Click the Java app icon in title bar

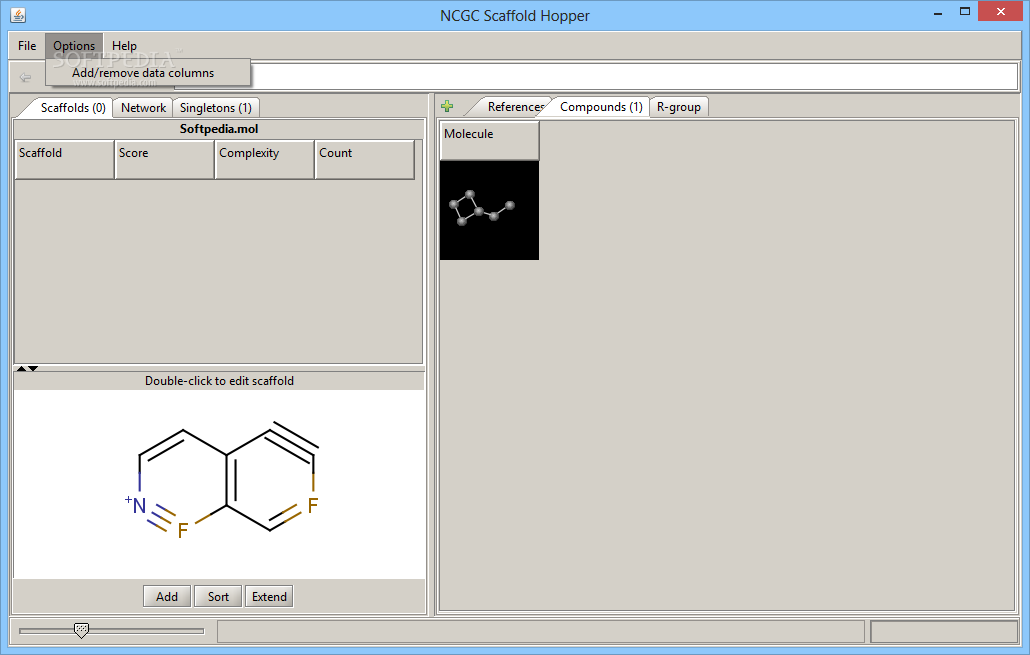(x=18, y=14)
